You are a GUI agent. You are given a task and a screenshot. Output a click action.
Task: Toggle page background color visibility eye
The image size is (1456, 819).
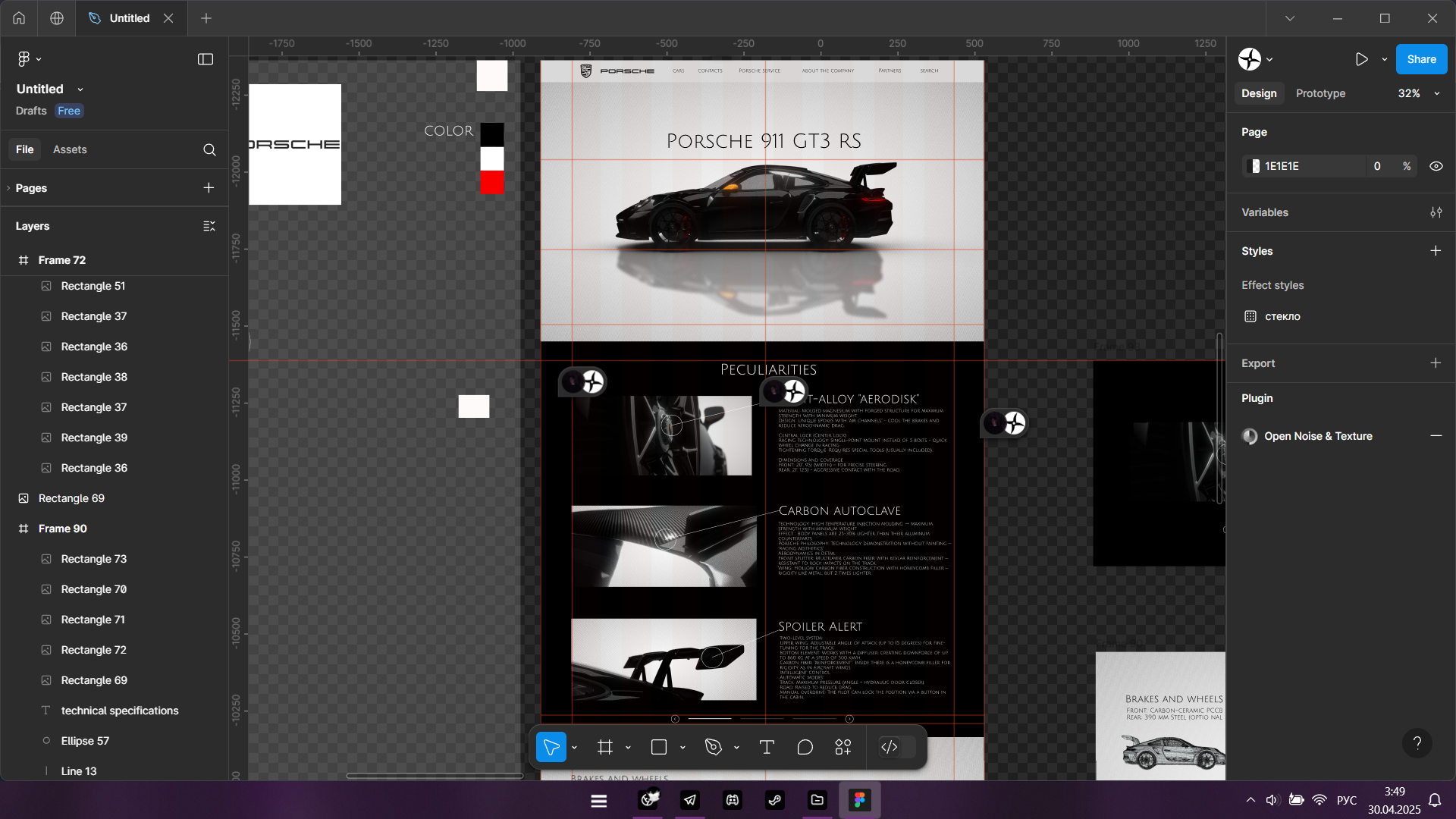click(x=1436, y=166)
